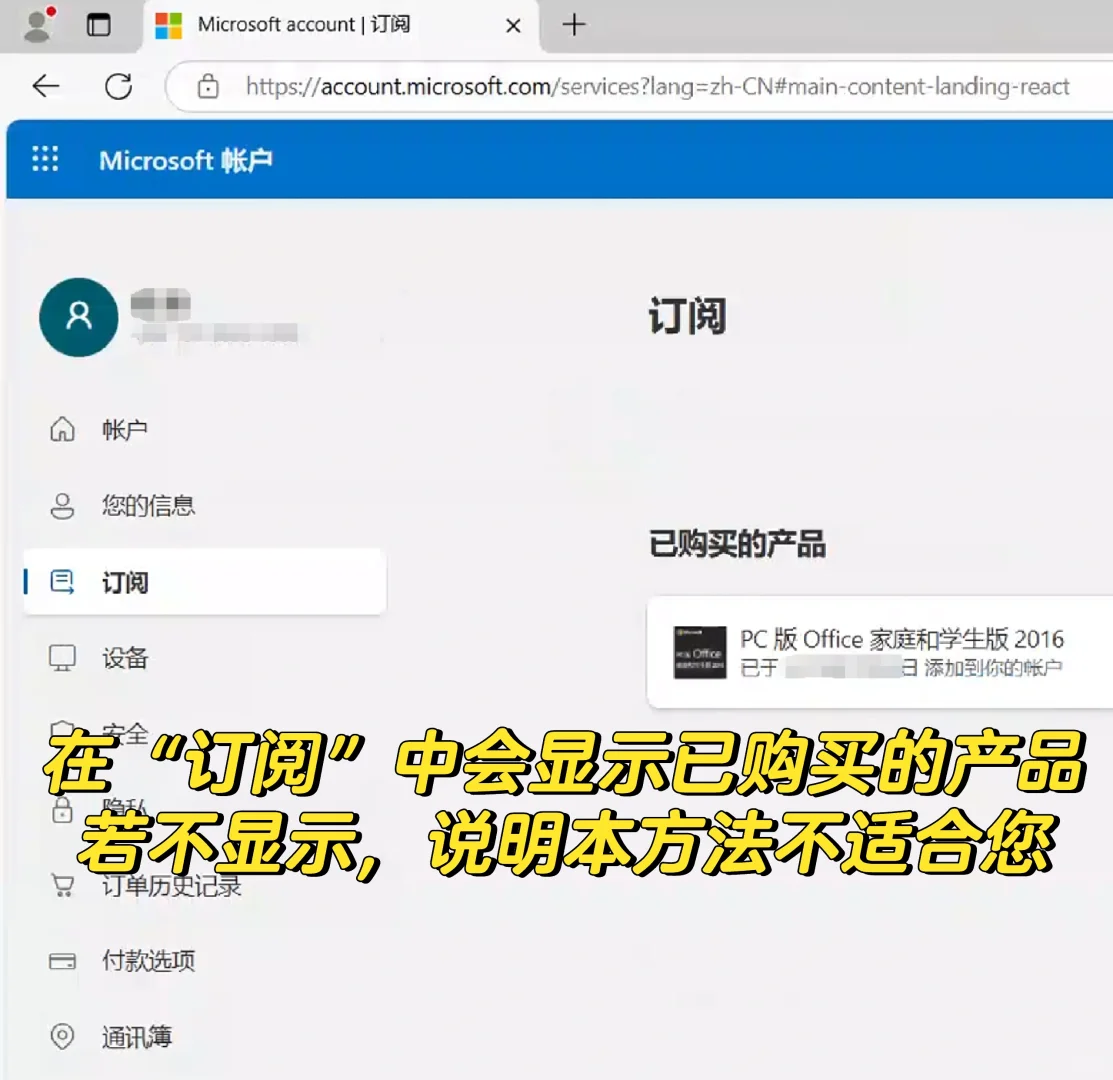Select the 帐户 home icon in sidebar
Viewport: 1113px width, 1080px height.
pos(64,429)
